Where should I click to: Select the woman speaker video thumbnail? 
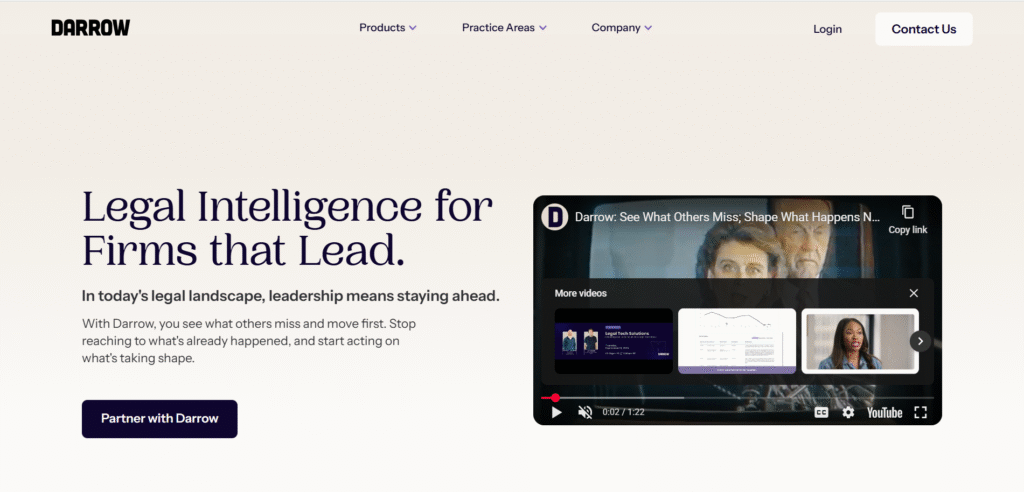(860, 341)
